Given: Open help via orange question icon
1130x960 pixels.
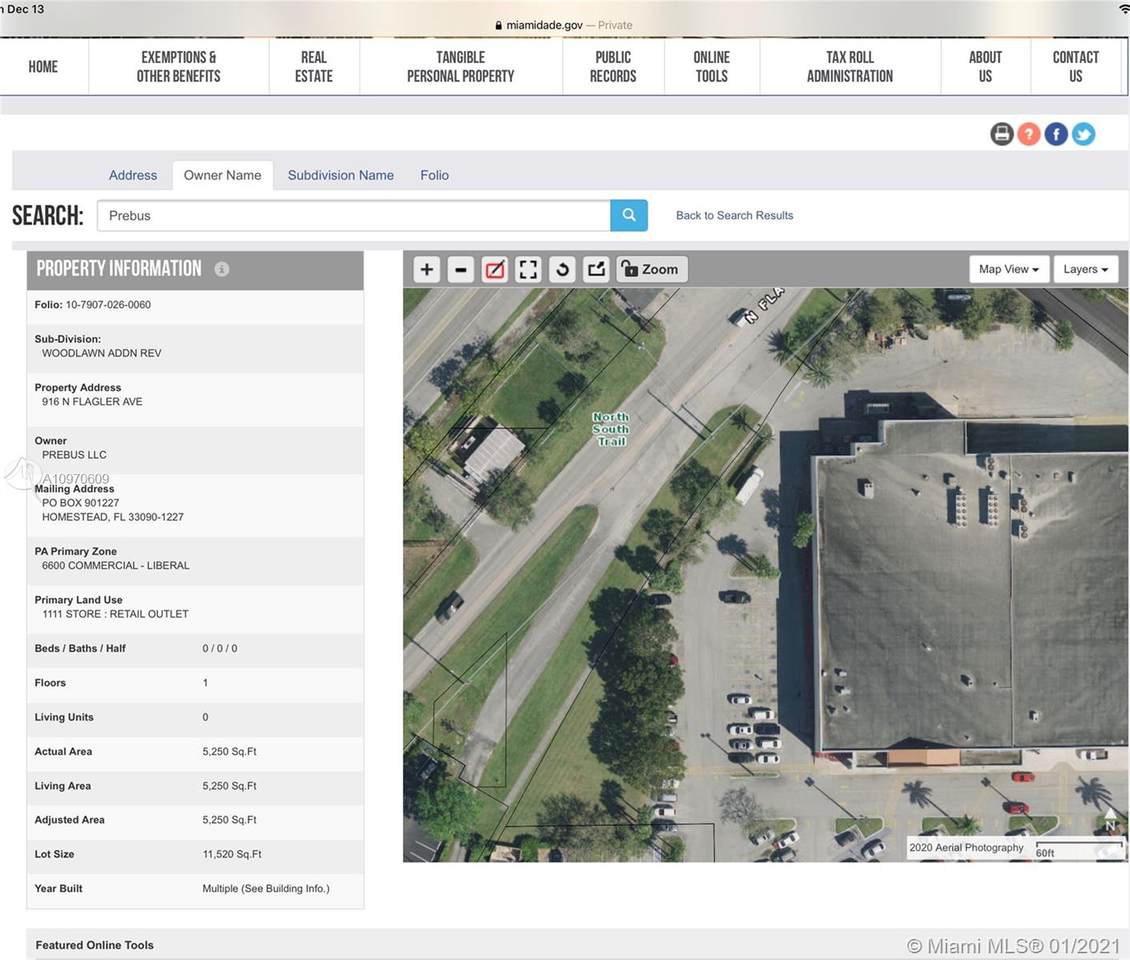Looking at the screenshot, I should (x=1029, y=134).
